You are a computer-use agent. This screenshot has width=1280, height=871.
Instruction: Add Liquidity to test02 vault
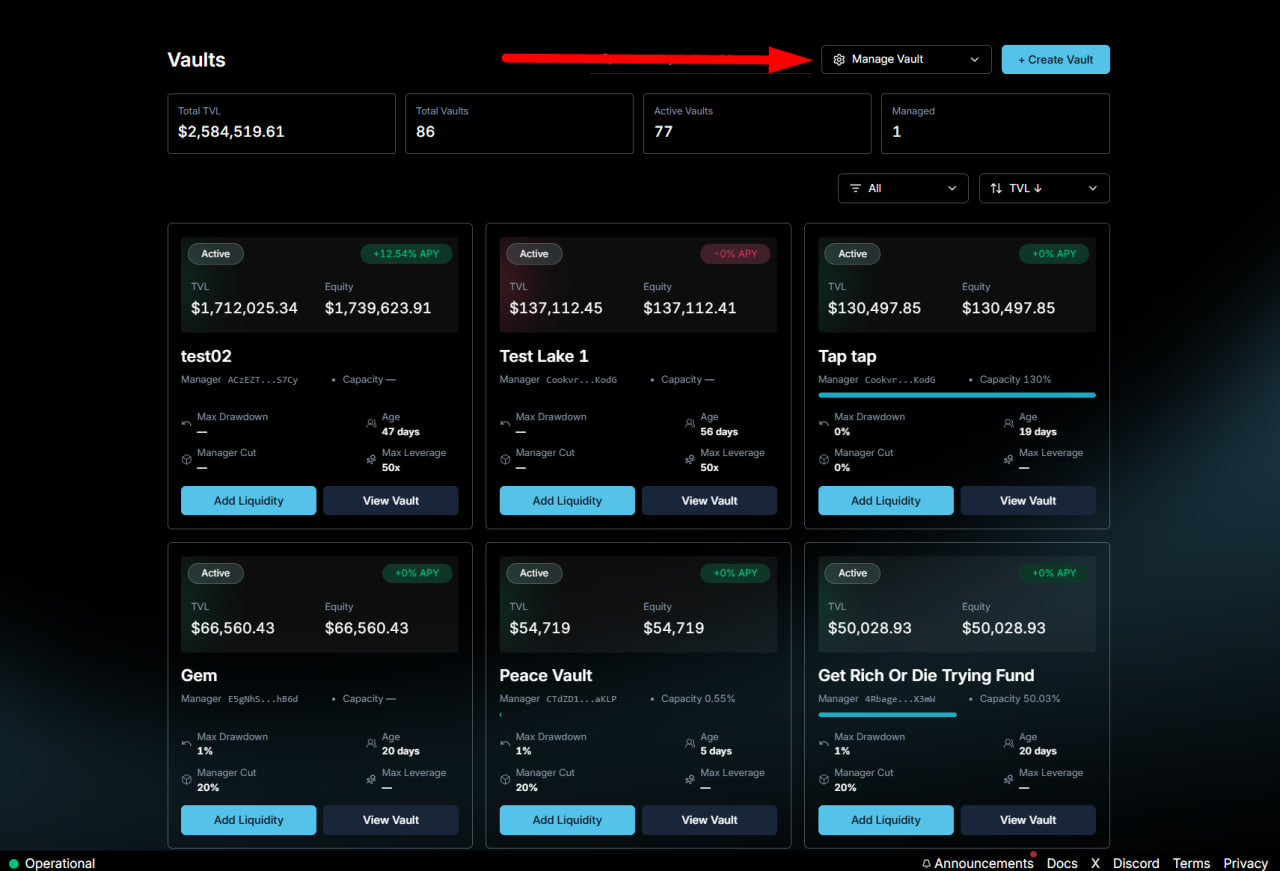248,500
